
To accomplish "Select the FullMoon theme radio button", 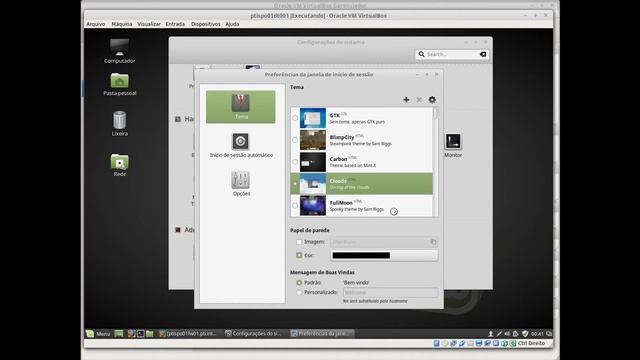I will (x=295, y=205).
